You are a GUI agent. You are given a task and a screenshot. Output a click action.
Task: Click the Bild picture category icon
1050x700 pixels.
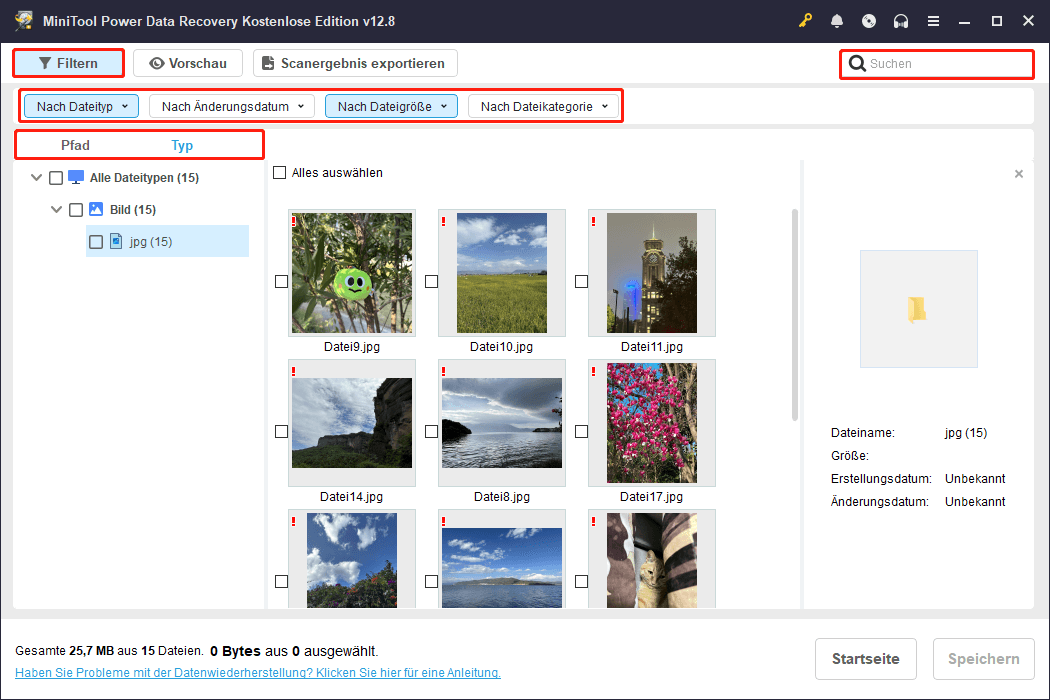[x=96, y=210]
